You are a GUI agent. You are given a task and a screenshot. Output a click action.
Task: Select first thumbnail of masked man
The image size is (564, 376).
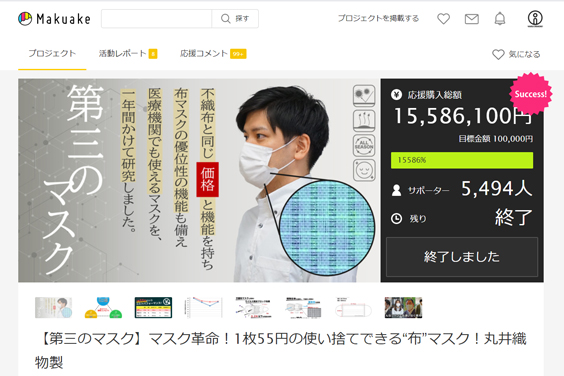tap(53, 308)
